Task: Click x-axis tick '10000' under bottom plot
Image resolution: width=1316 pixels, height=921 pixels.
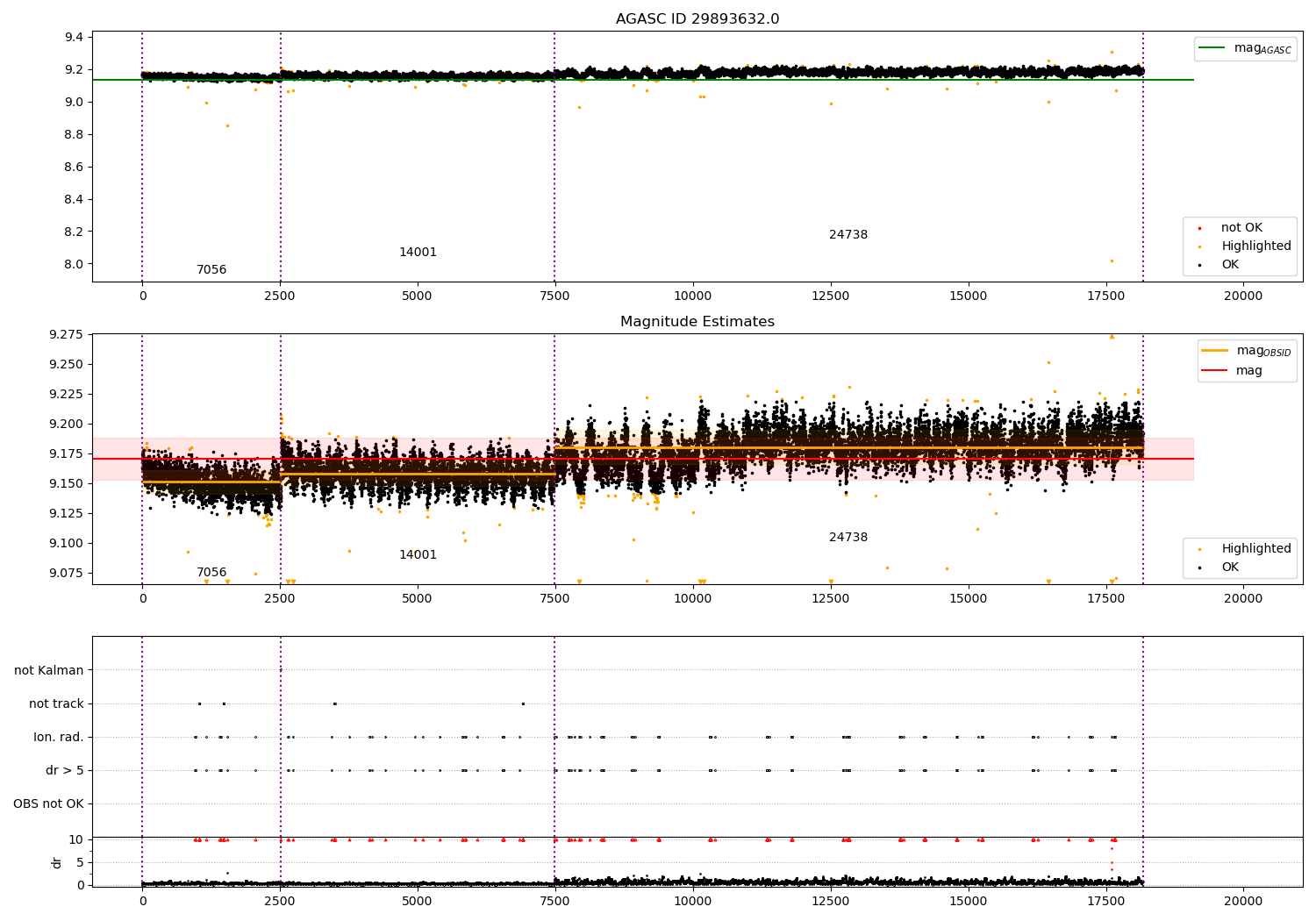Action: click(x=693, y=902)
